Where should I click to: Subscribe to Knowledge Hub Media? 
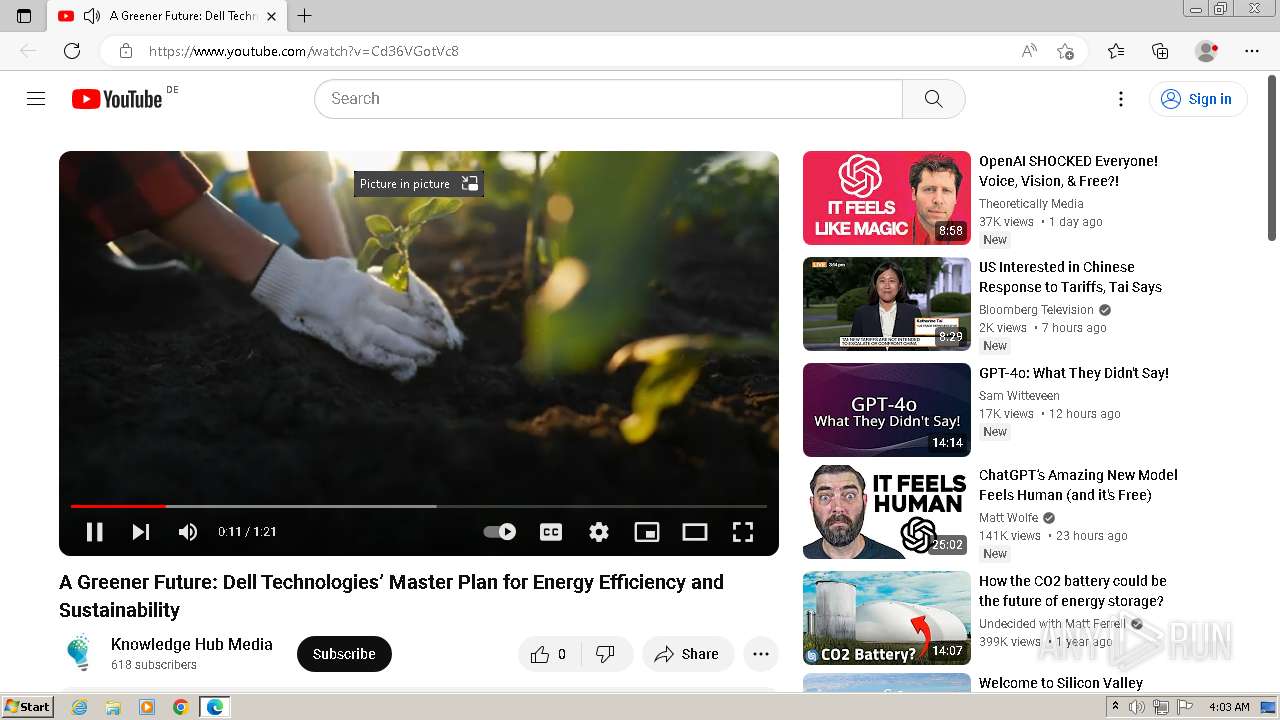(x=344, y=654)
